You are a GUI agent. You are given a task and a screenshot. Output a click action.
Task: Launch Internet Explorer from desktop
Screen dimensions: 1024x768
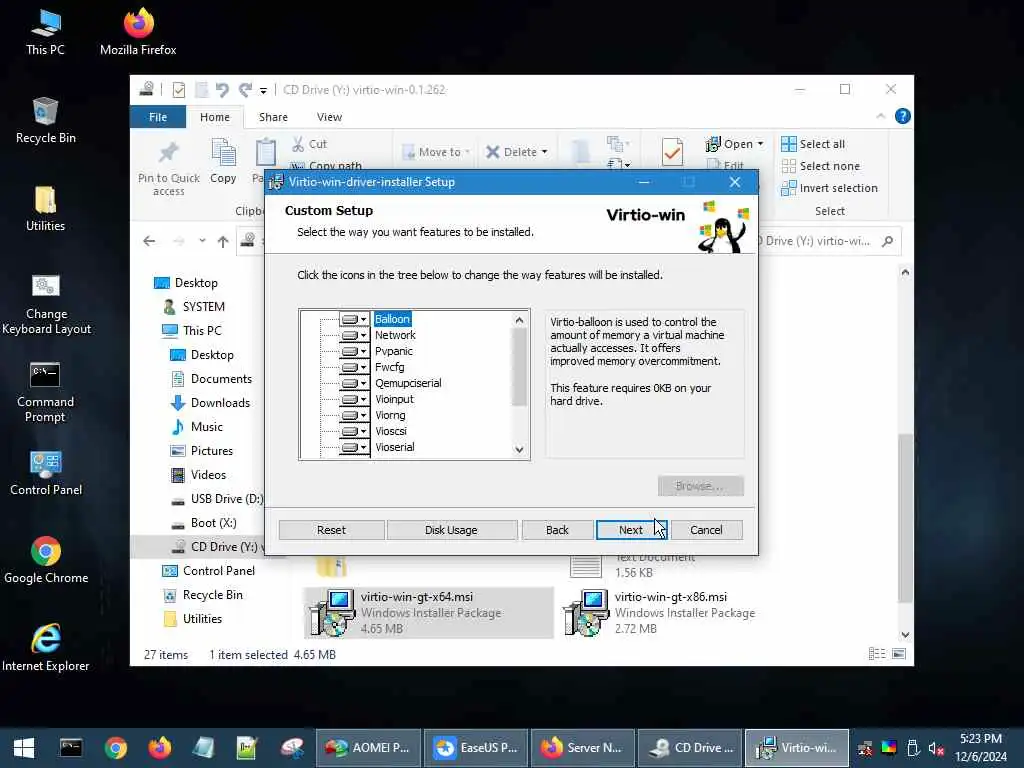click(46, 648)
